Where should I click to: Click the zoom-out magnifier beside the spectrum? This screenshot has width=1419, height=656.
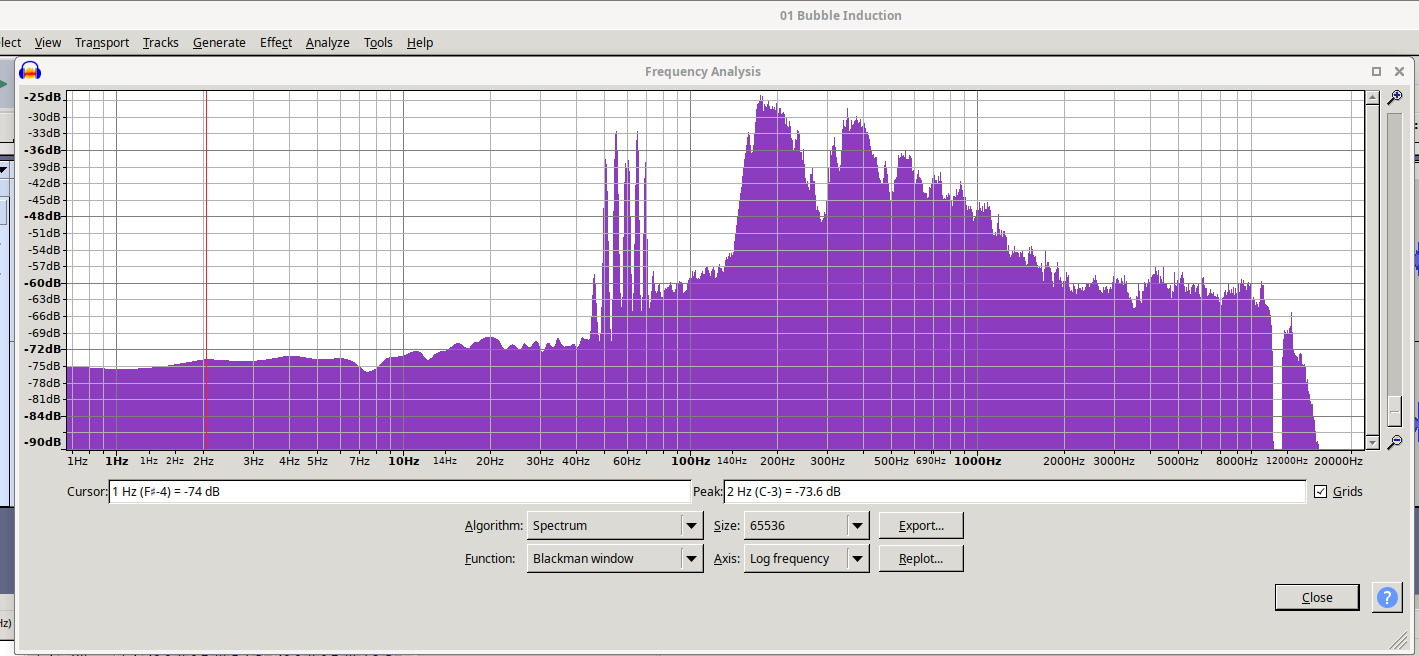[1395, 441]
